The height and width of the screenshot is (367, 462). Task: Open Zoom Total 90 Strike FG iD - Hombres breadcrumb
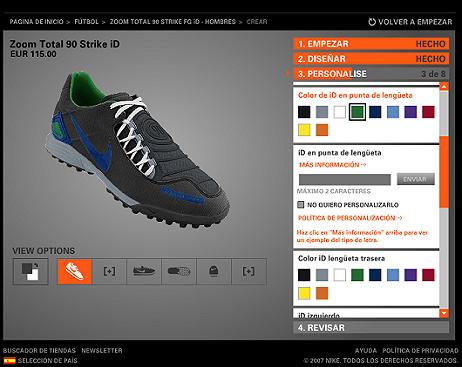pyautogui.click(x=173, y=22)
